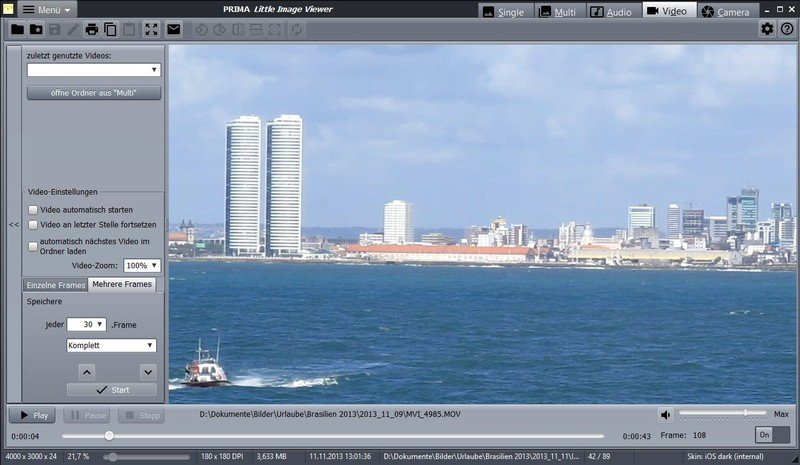Click the video path ending in MVI_4985.MOV
The height and width of the screenshot is (465, 800).
pyautogui.click(x=330, y=414)
